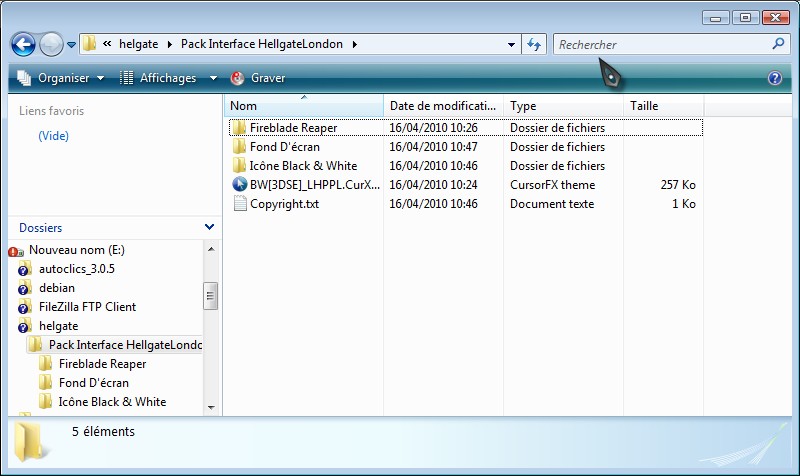This screenshot has height=476, width=800.
Task: Click the Dossiers pane label
Action: [40, 228]
